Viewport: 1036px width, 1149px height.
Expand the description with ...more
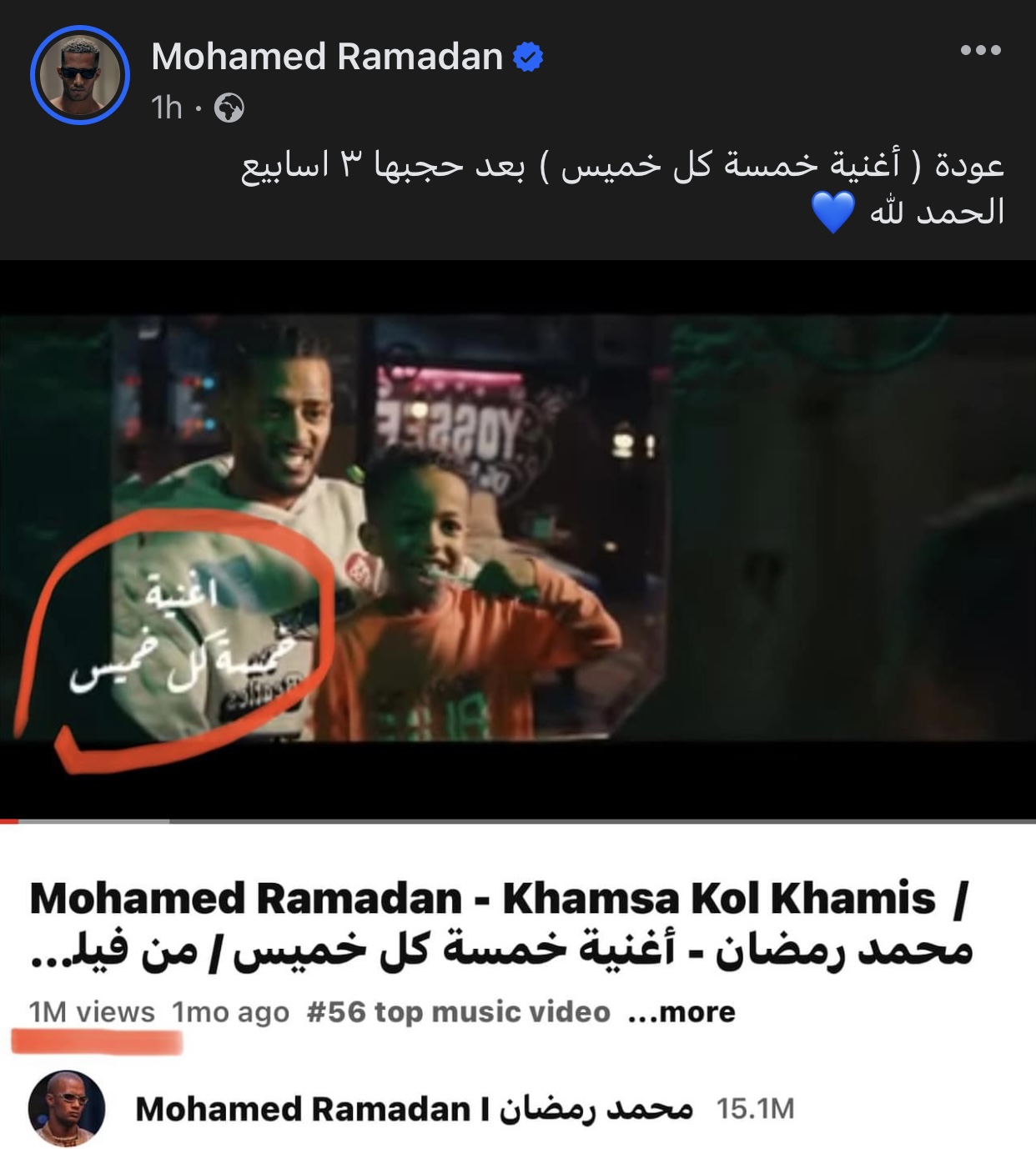(681, 1012)
